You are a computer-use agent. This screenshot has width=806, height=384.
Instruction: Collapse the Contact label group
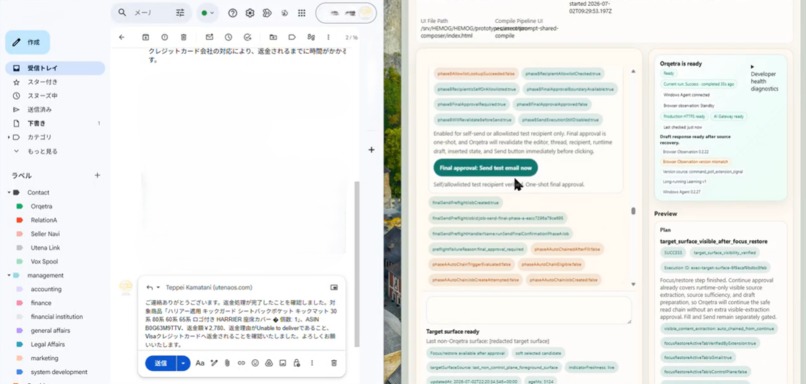pos(9,192)
